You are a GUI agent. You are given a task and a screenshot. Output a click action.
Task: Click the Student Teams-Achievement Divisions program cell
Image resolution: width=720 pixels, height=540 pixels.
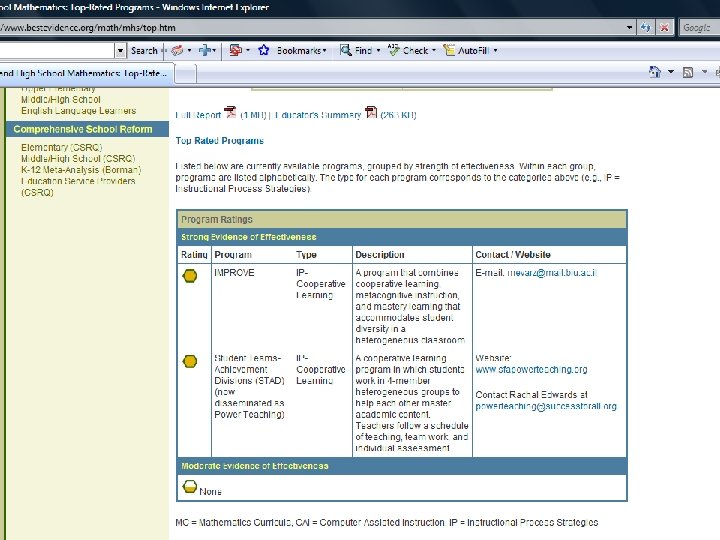point(250,386)
